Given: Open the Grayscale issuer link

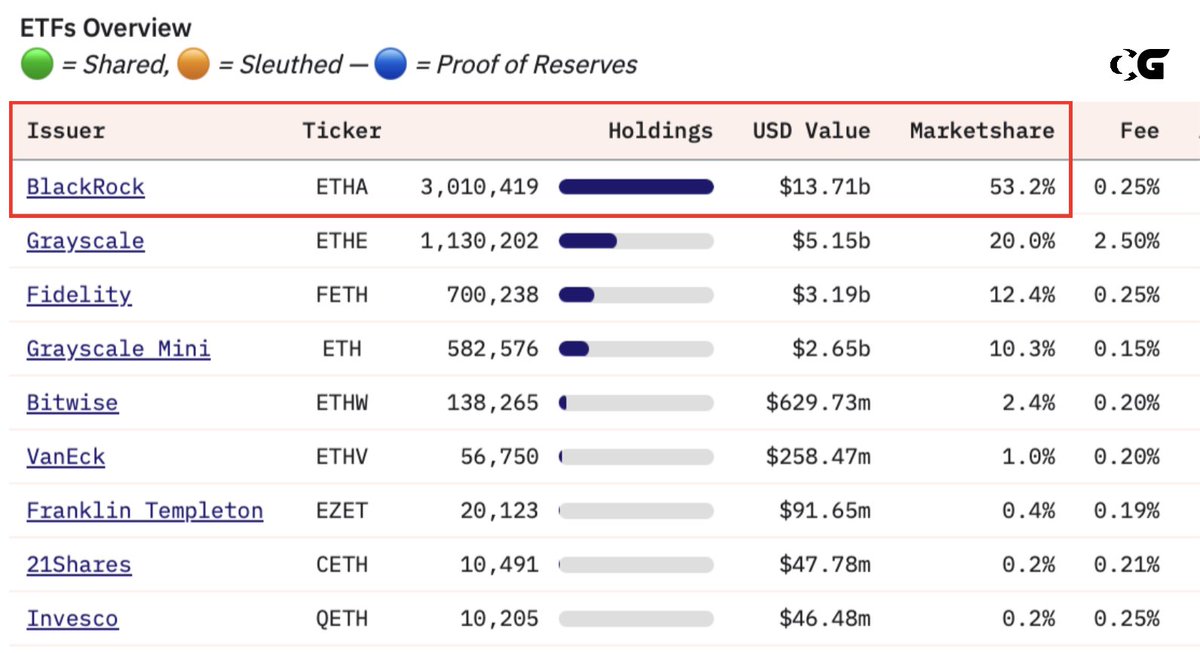Looking at the screenshot, I should 86,241.
